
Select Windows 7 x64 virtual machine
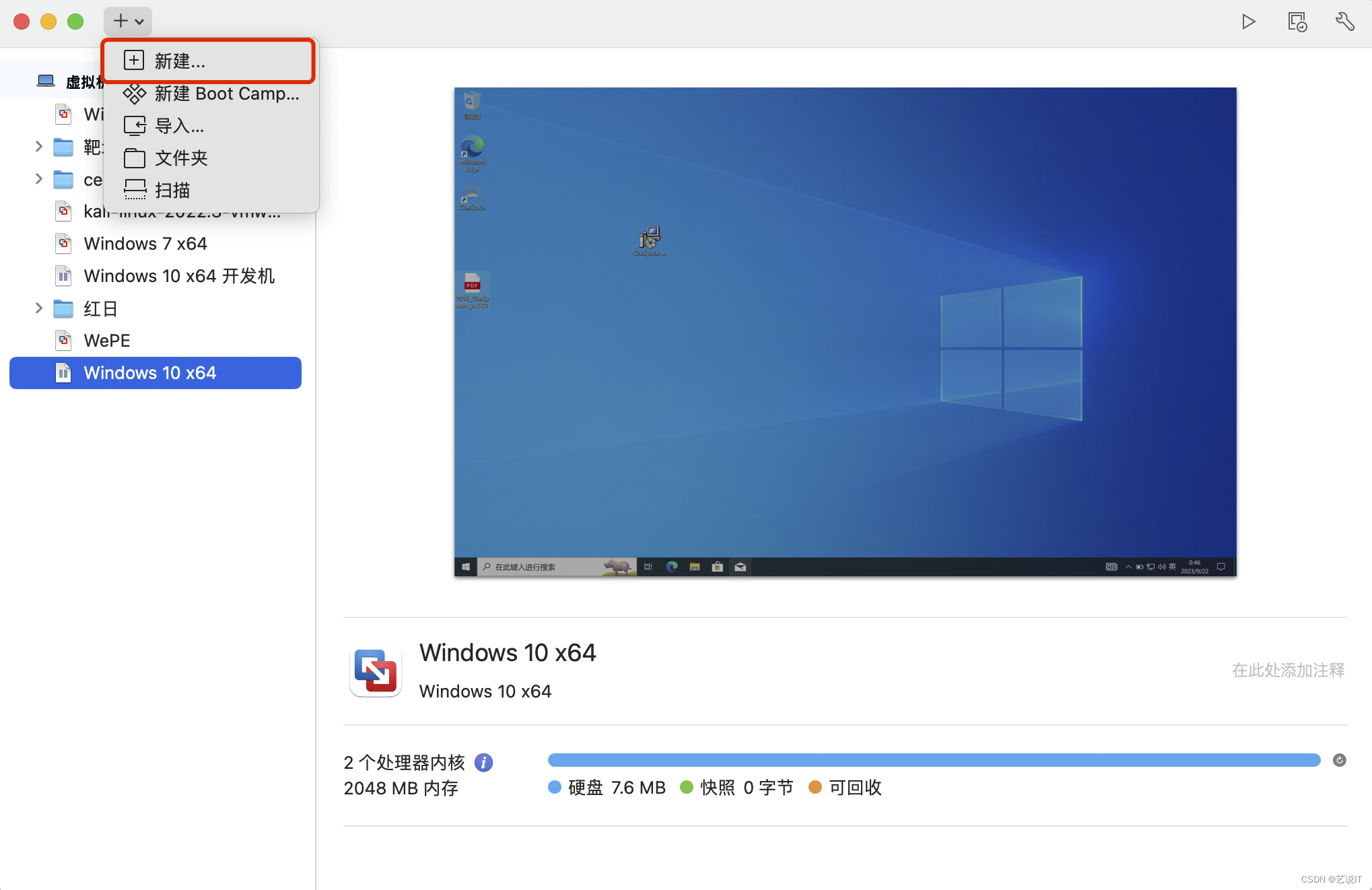pyautogui.click(x=156, y=244)
